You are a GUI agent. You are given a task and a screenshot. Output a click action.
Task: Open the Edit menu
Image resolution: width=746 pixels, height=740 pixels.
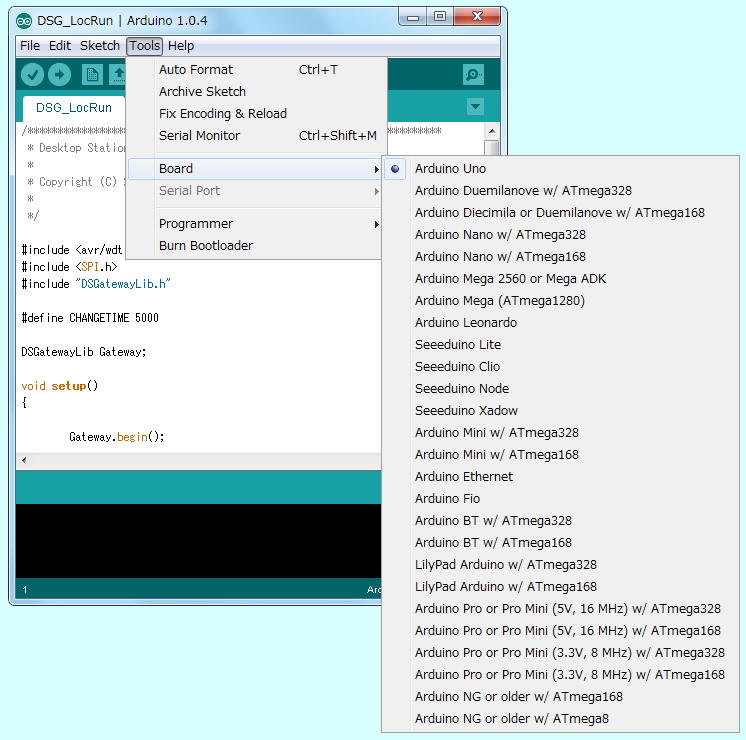[59, 46]
